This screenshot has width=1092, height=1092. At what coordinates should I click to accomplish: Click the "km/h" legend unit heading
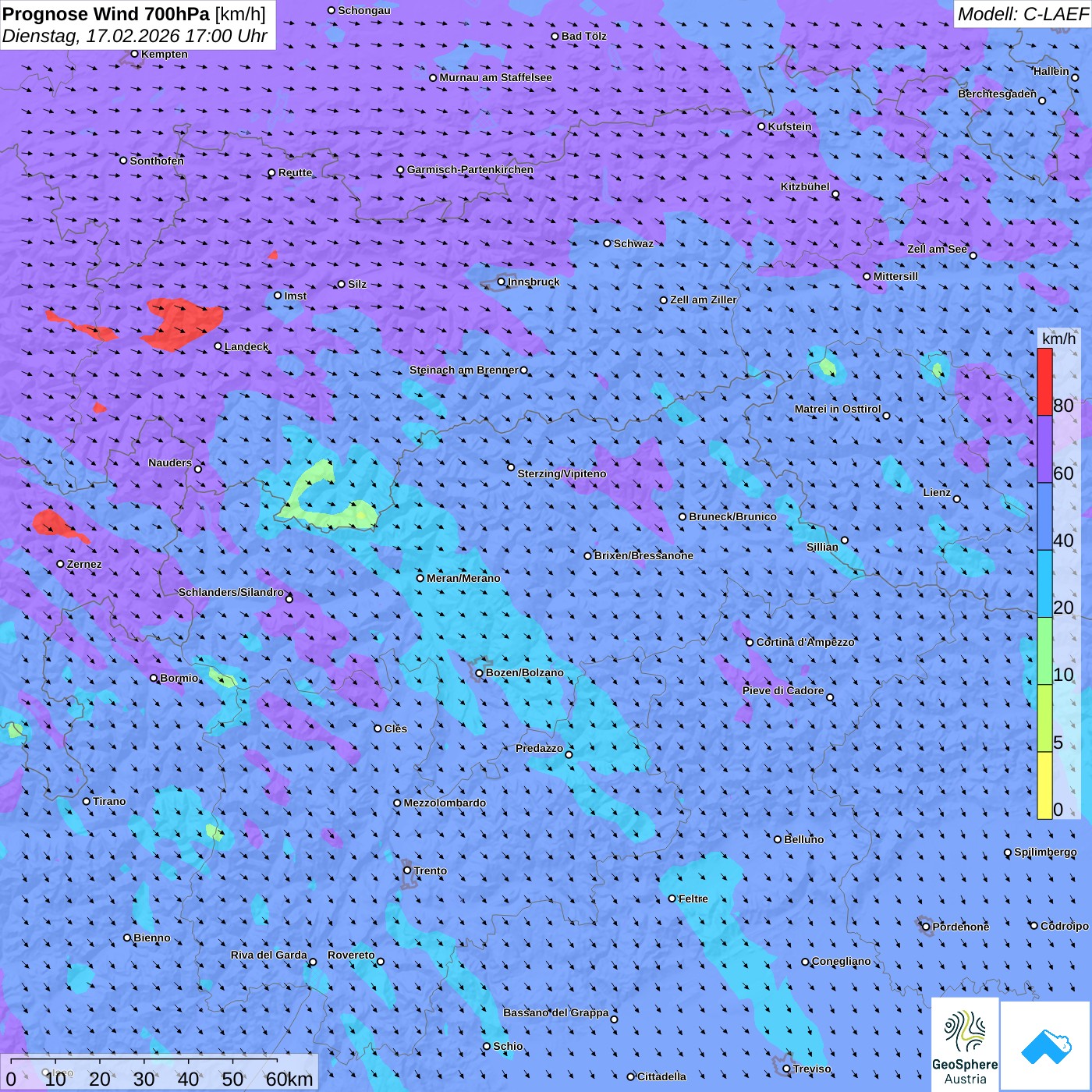pos(1058,339)
